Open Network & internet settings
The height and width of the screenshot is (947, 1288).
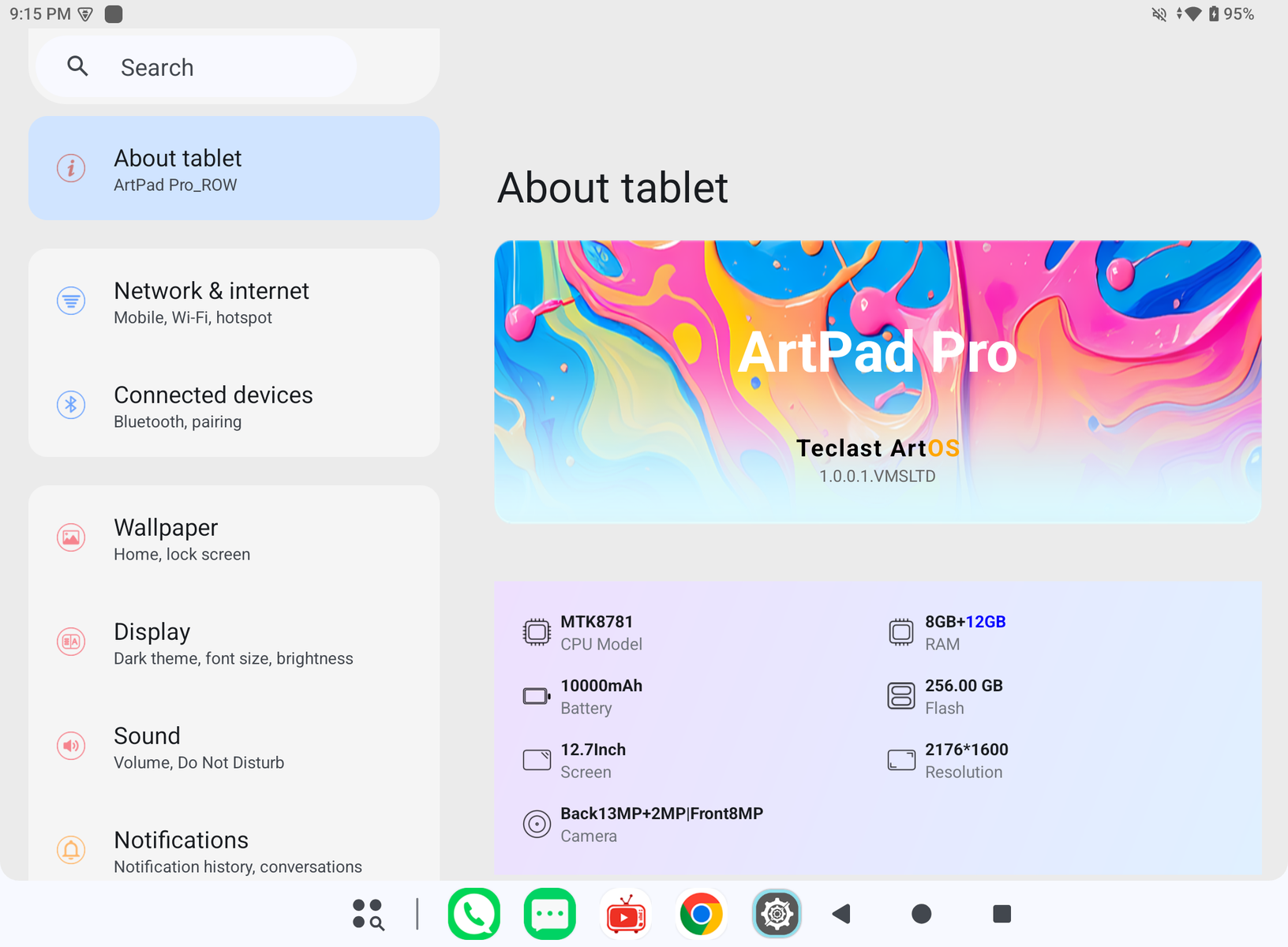[234, 301]
